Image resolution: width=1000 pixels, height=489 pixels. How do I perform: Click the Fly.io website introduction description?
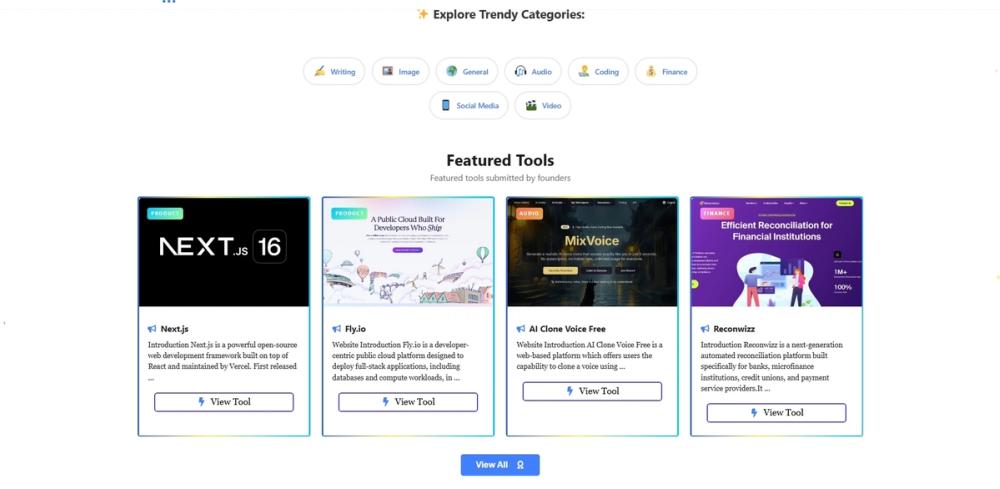[x=403, y=361]
